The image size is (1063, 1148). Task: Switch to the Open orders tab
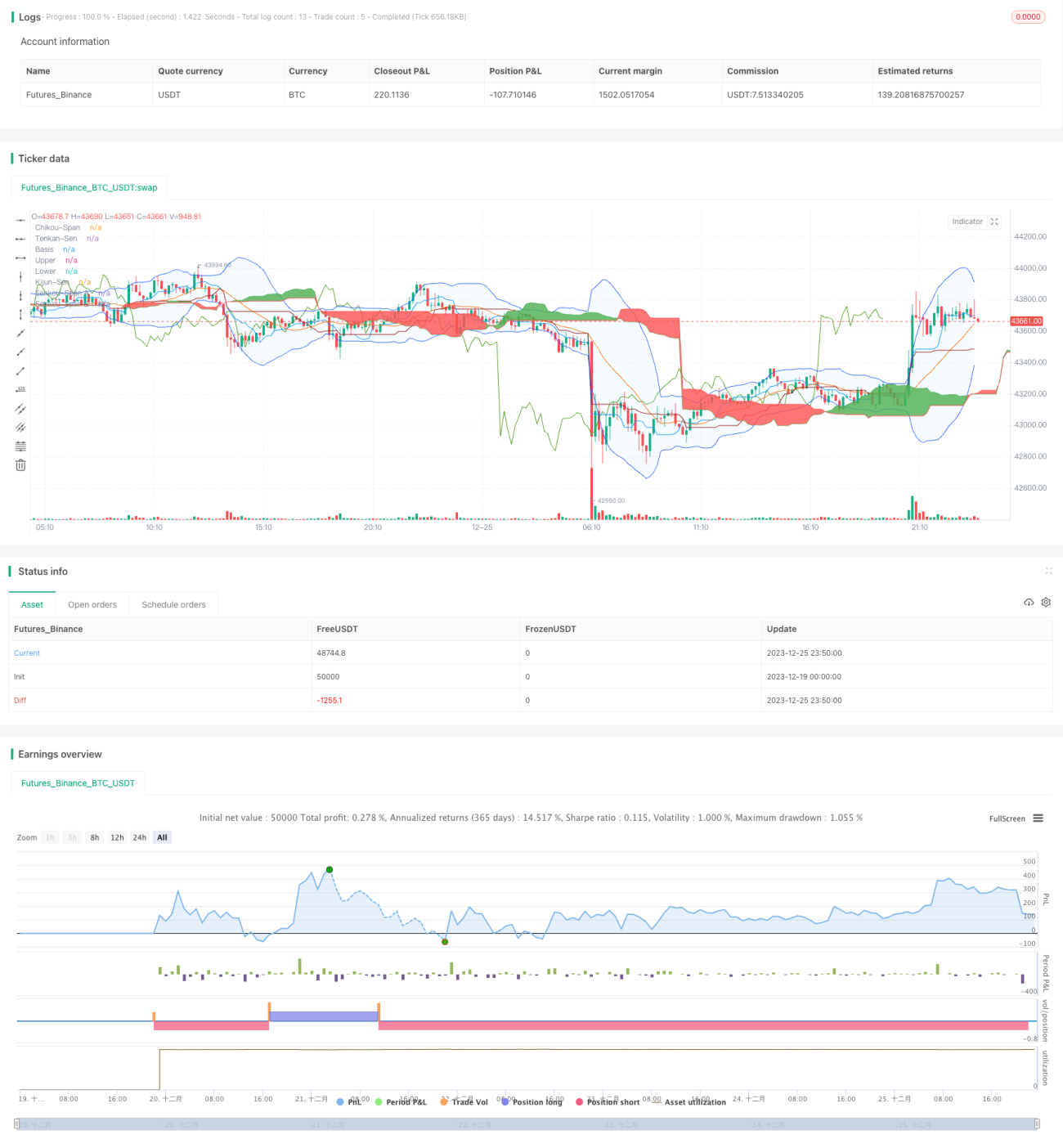click(x=92, y=604)
